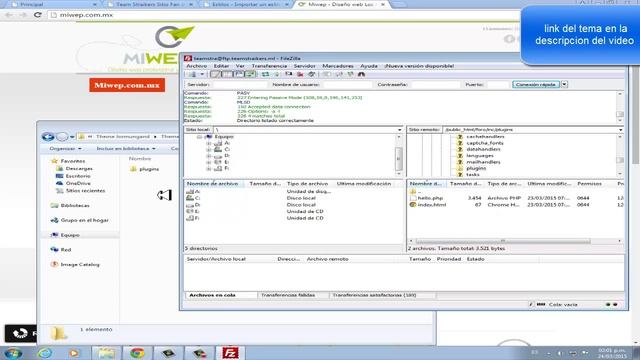Open Ayuda menu
Viewport: 640px width, 360px height.
369,66
